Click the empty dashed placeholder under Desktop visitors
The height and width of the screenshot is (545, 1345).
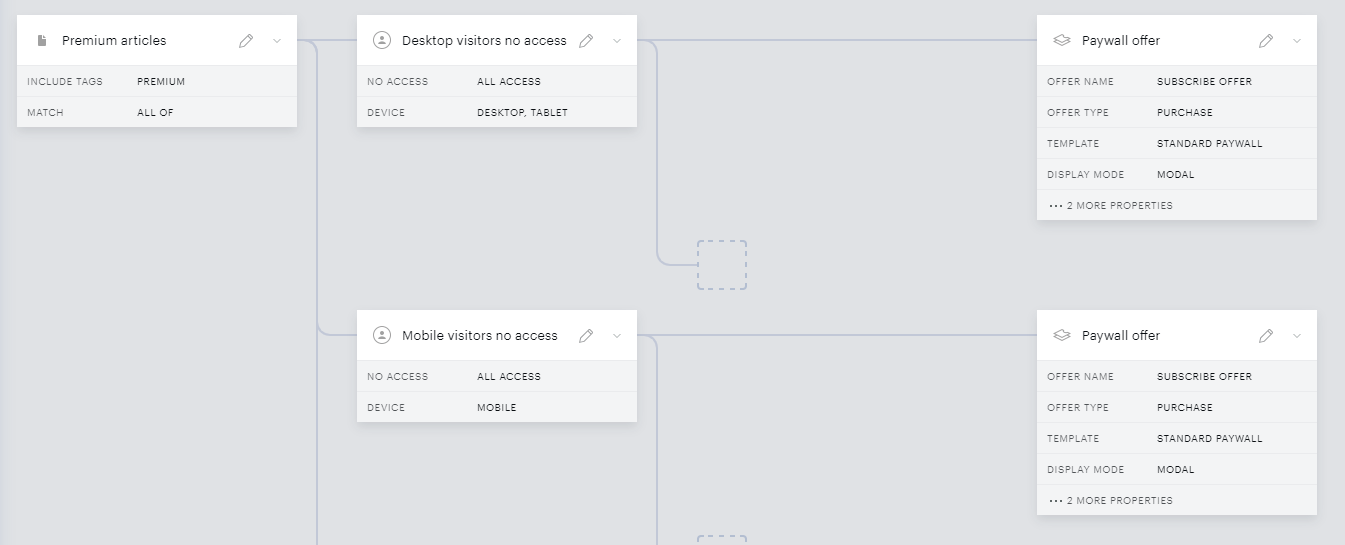coord(722,265)
